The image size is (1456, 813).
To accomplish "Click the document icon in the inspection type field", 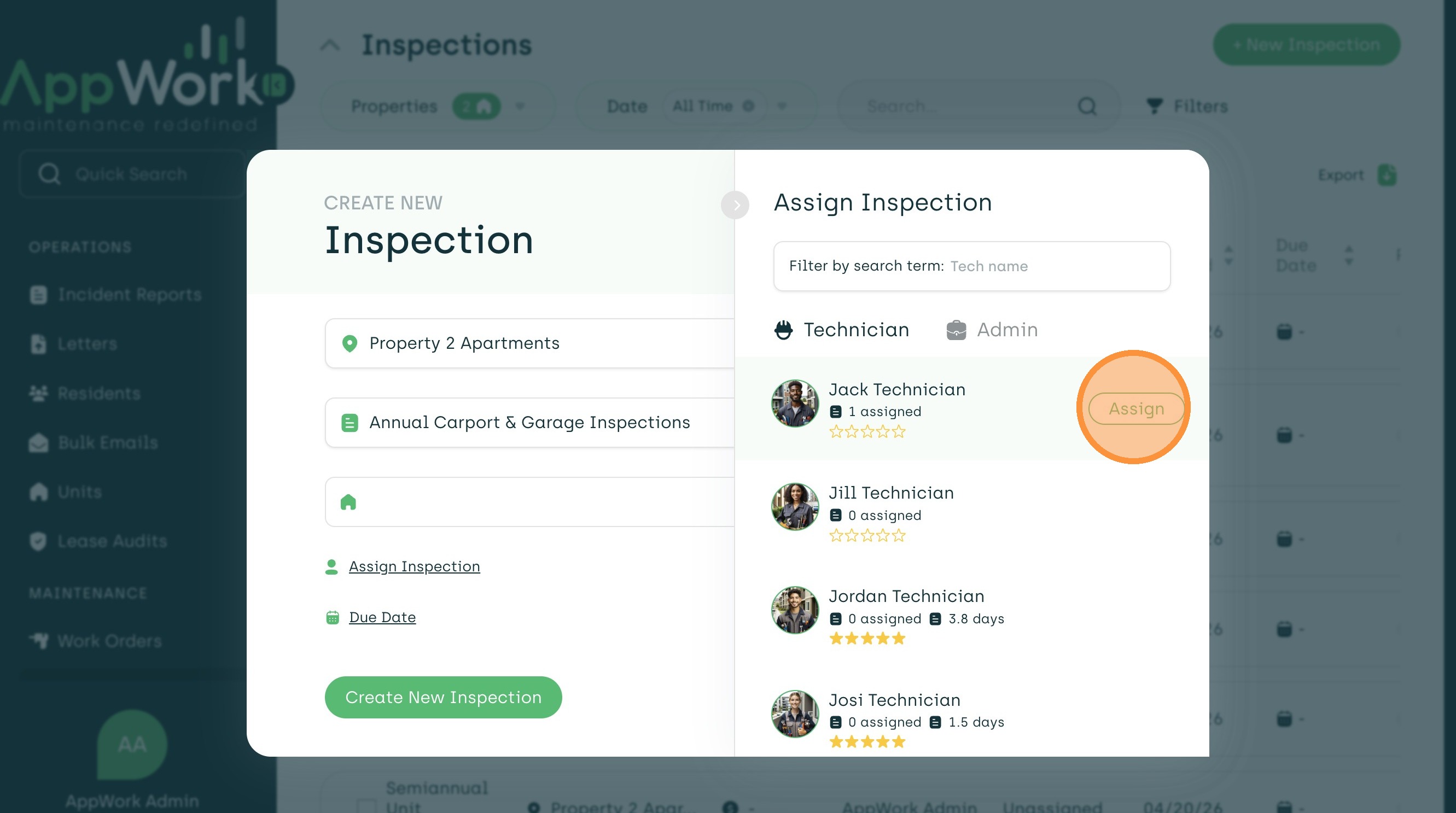I will coord(350,423).
